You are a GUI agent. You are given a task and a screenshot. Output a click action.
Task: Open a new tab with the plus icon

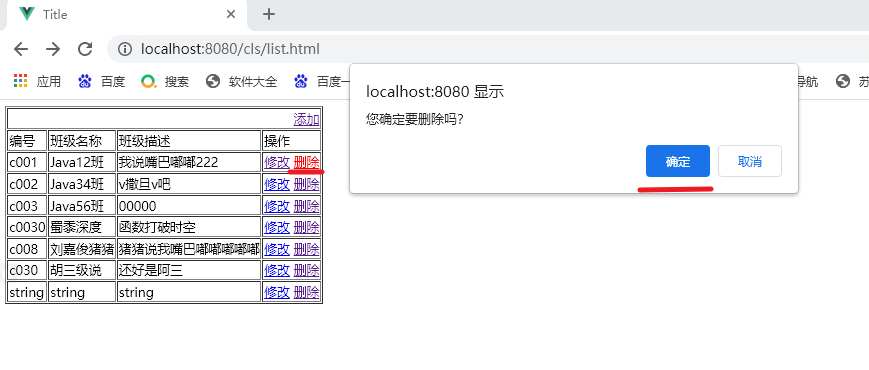(x=269, y=14)
